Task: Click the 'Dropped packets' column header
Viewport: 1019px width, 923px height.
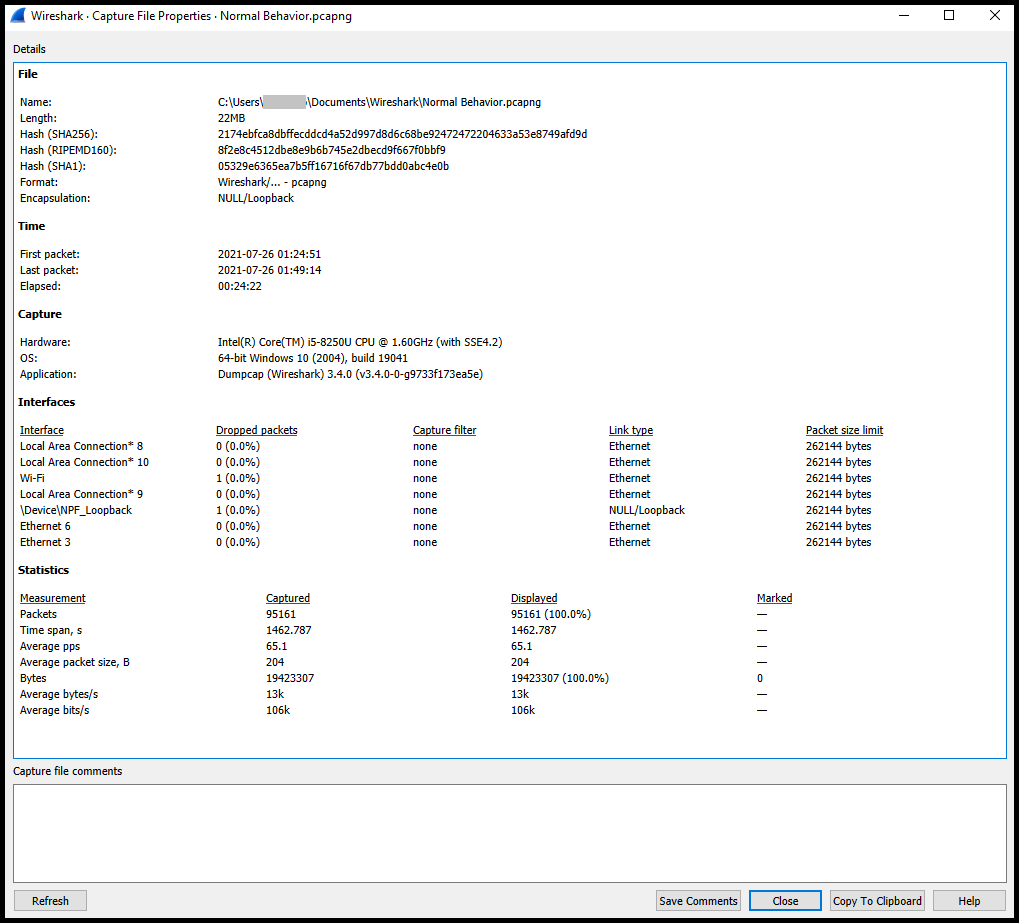Action: [x=257, y=430]
